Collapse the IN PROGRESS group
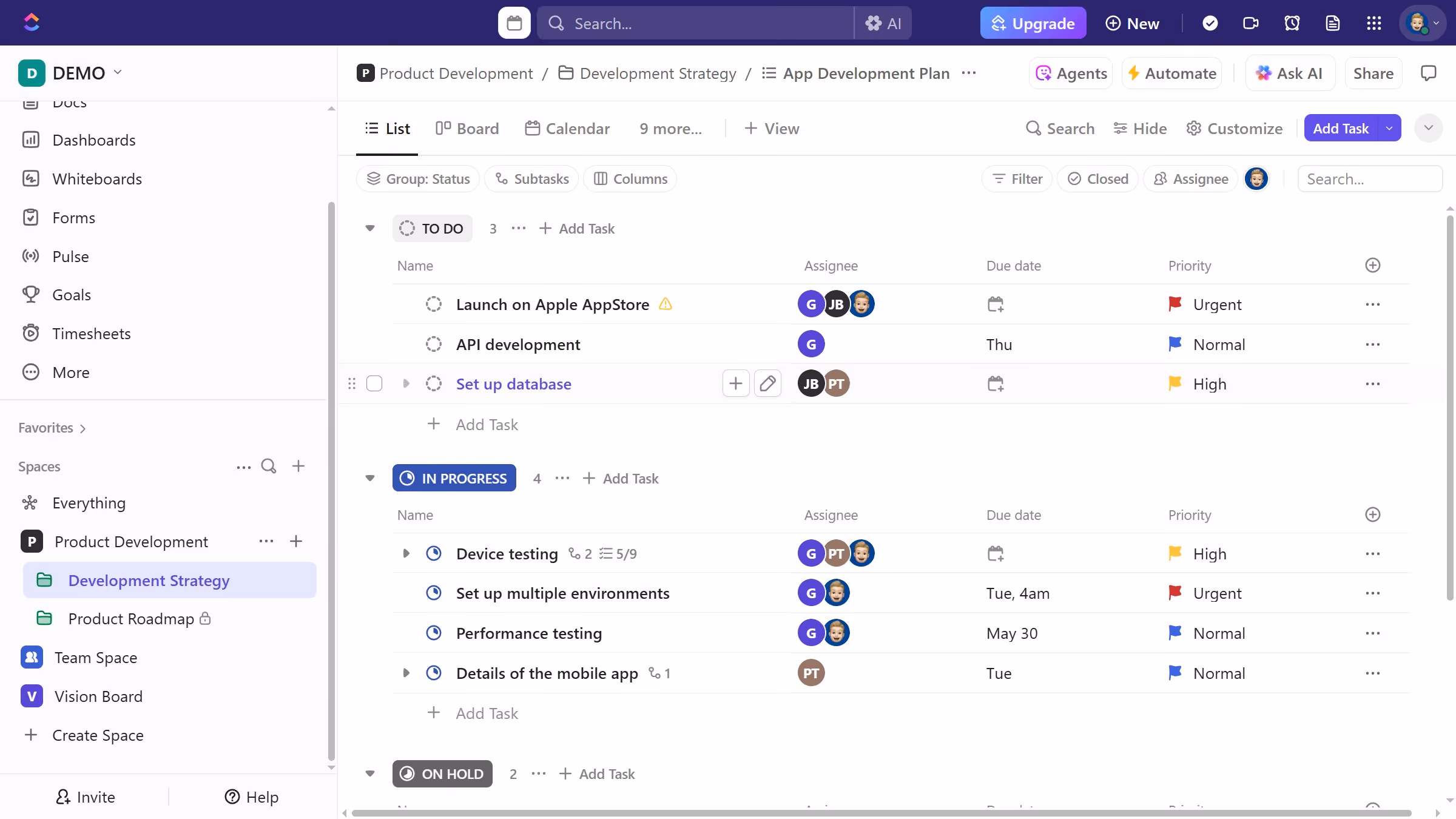 point(370,478)
